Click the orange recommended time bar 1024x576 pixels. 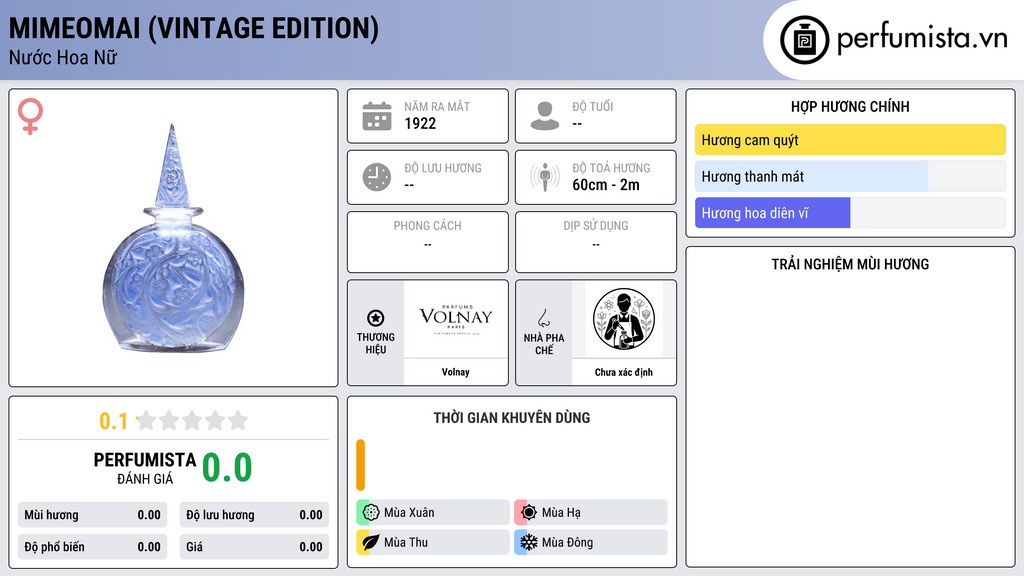coord(360,465)
